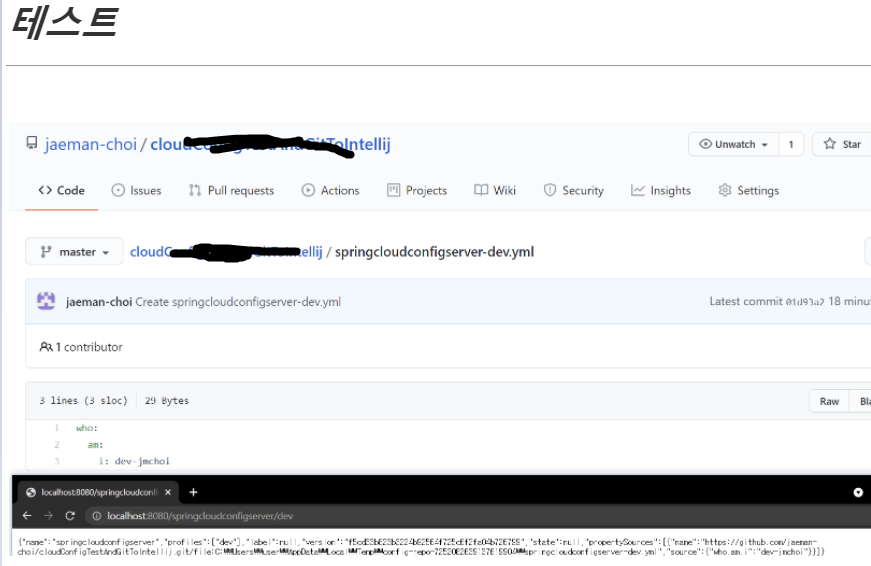Click the Security shield icon

(550, 190)
